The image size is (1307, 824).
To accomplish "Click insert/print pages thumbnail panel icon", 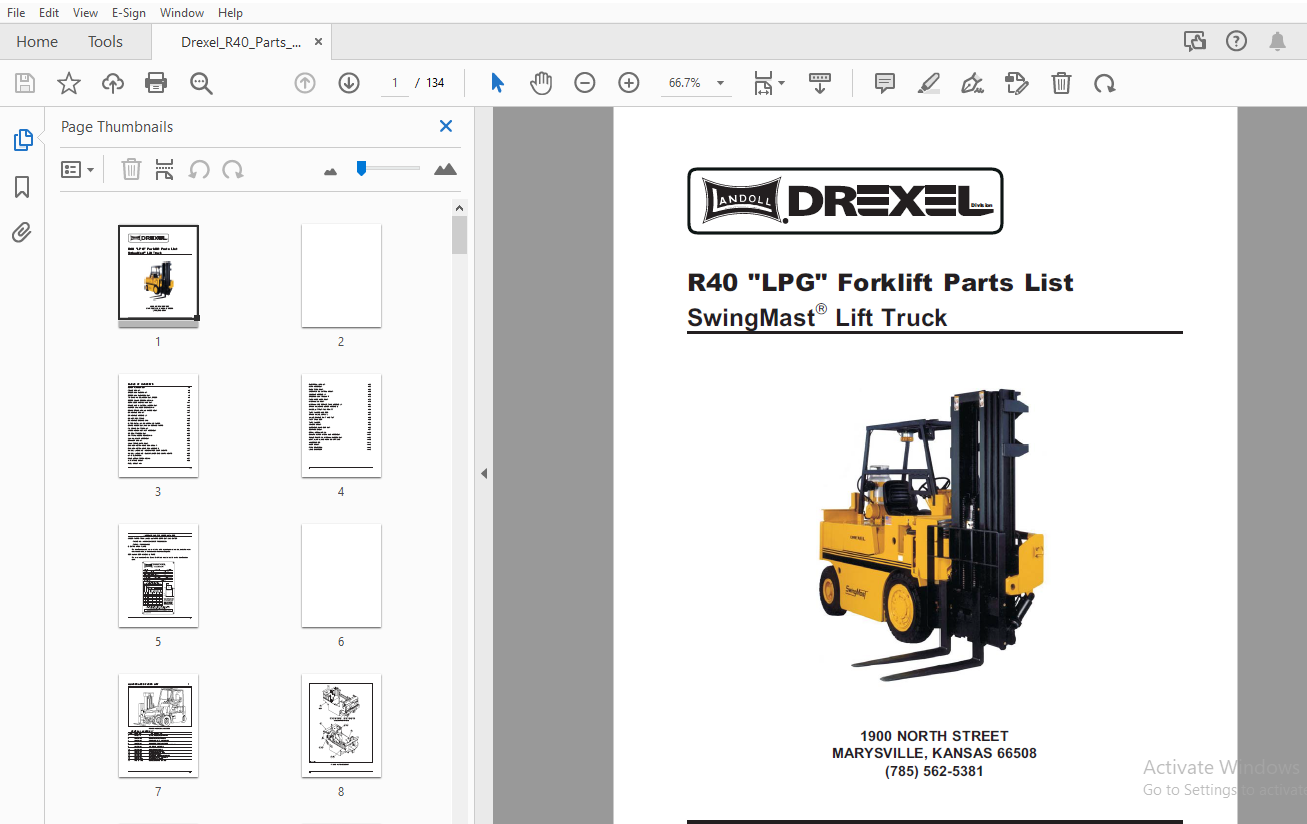I will [x=165, y=169].
